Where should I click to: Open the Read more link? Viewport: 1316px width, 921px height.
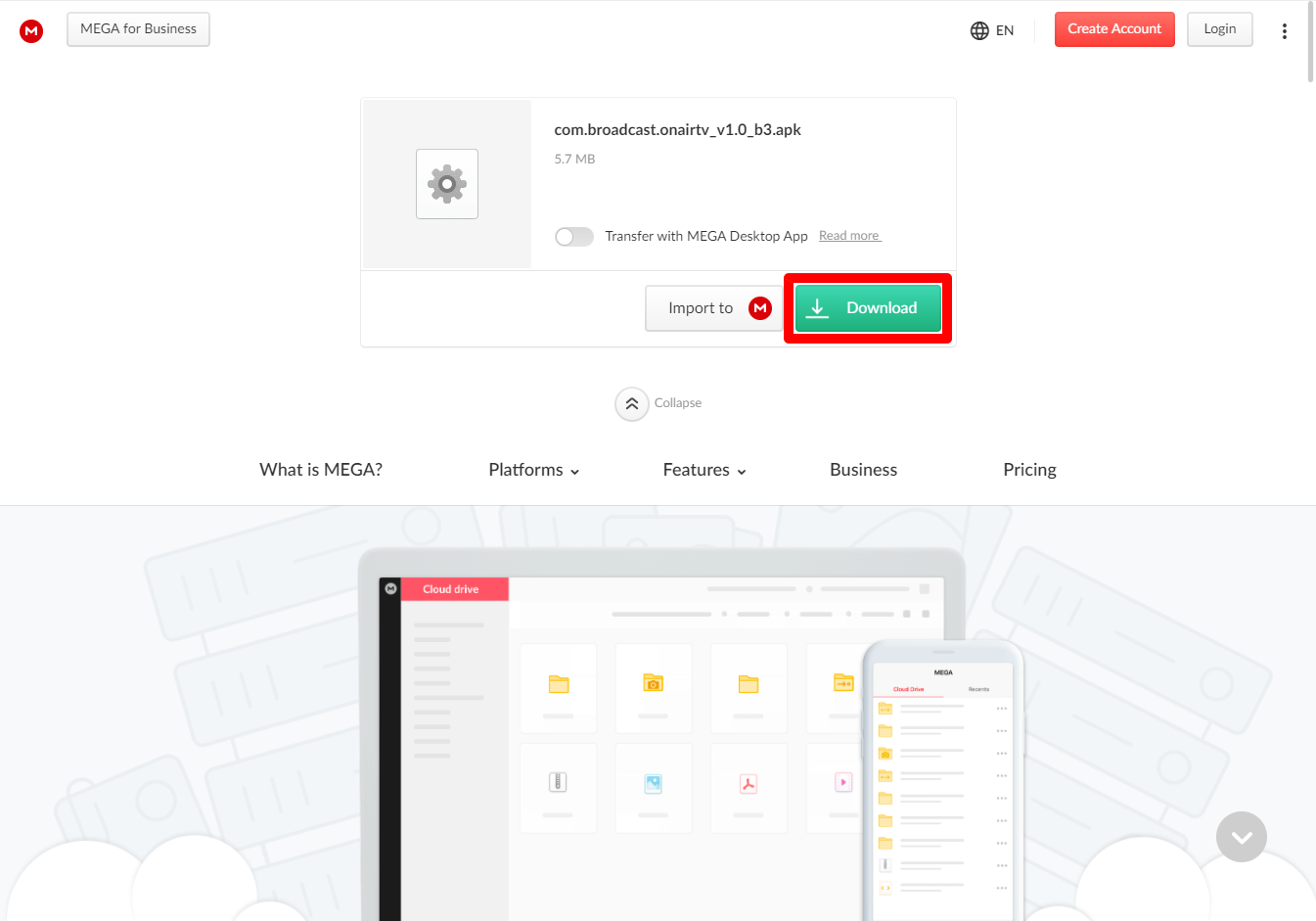click(849, 236)
